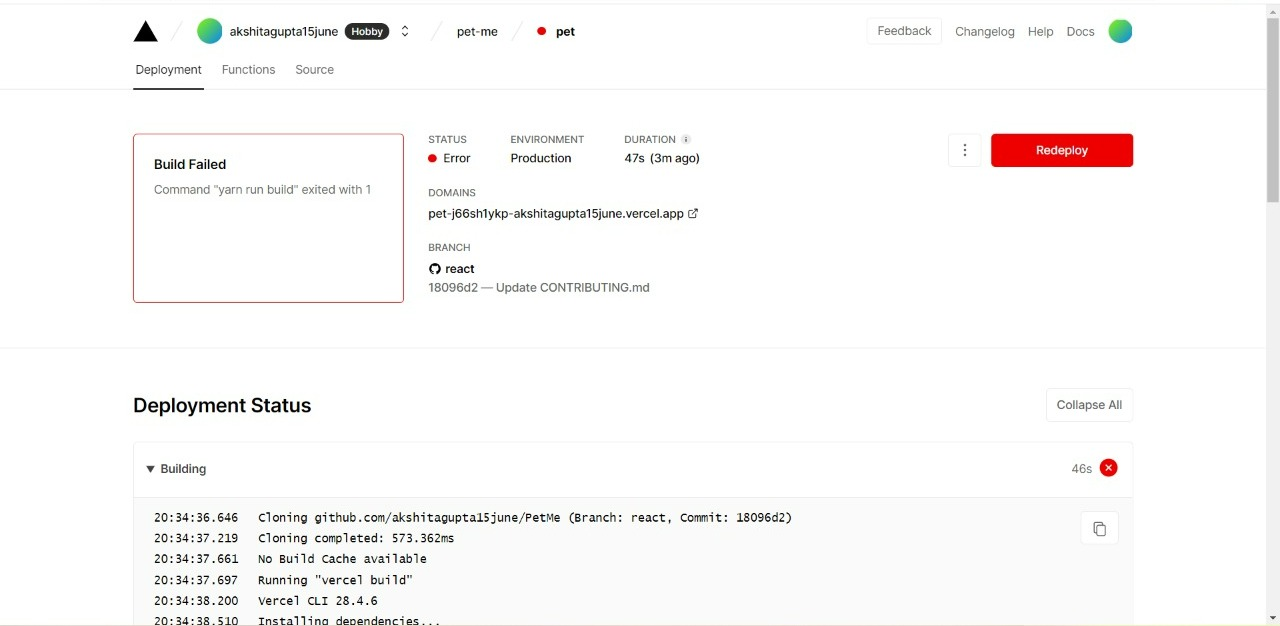Click the profile avatar in top right
Viewport: 1280px width, 626px height.
pyautogui.click(x=1120, y=31)
